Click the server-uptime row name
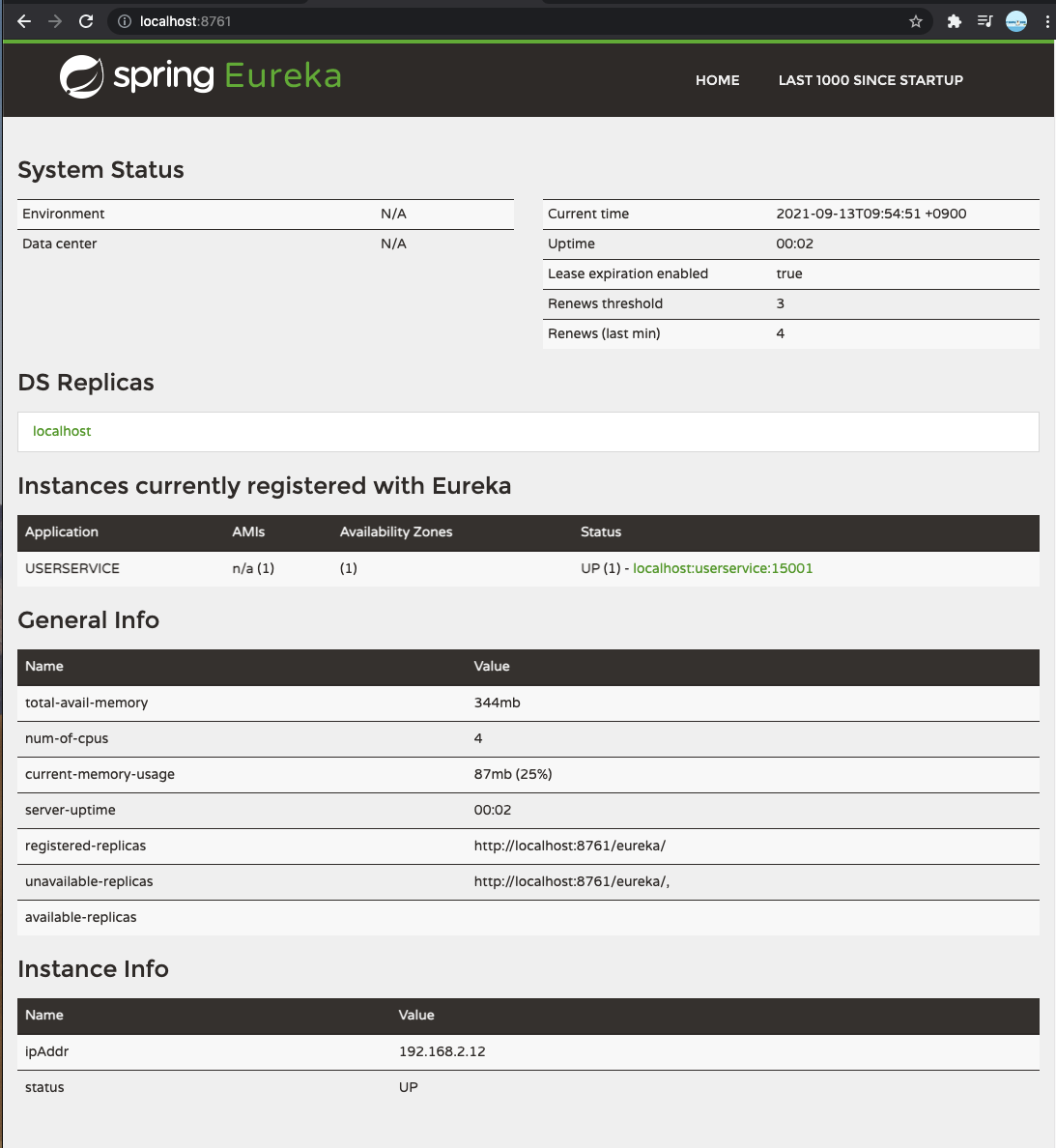Screen dimensions: 1056x1148 71,811
